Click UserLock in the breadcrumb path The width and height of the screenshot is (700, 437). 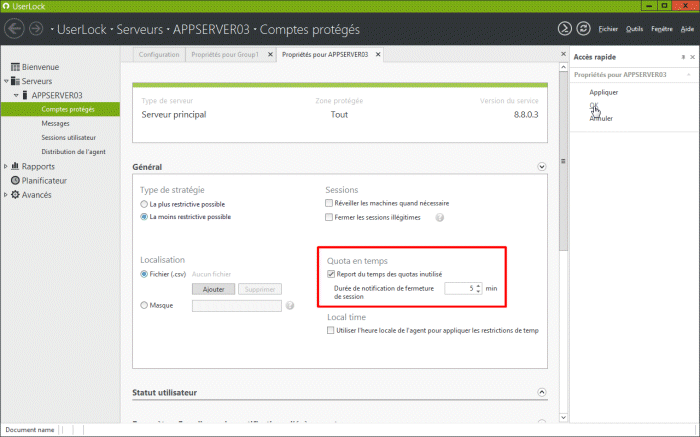click(82, 29)
